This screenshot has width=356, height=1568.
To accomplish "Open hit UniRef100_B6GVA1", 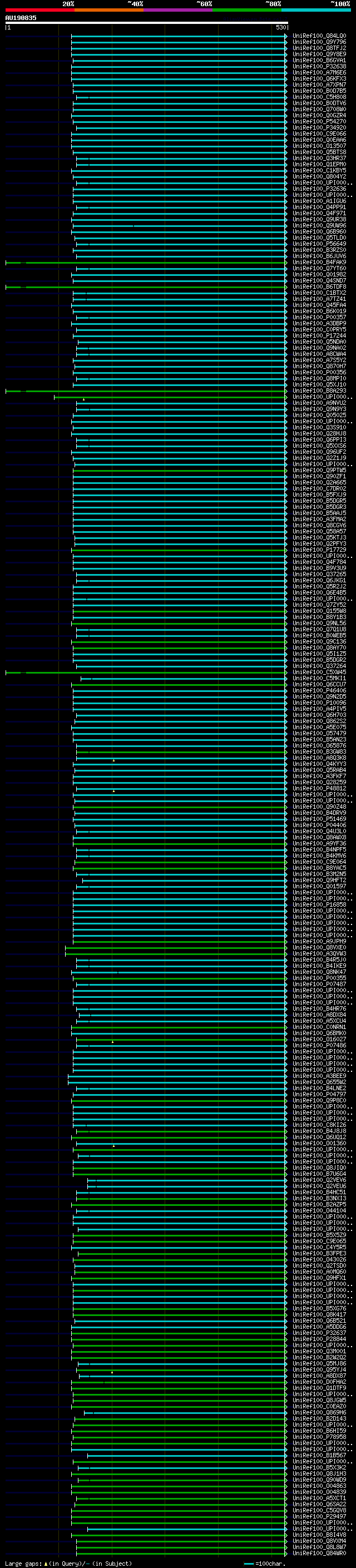I will [319, 60].
